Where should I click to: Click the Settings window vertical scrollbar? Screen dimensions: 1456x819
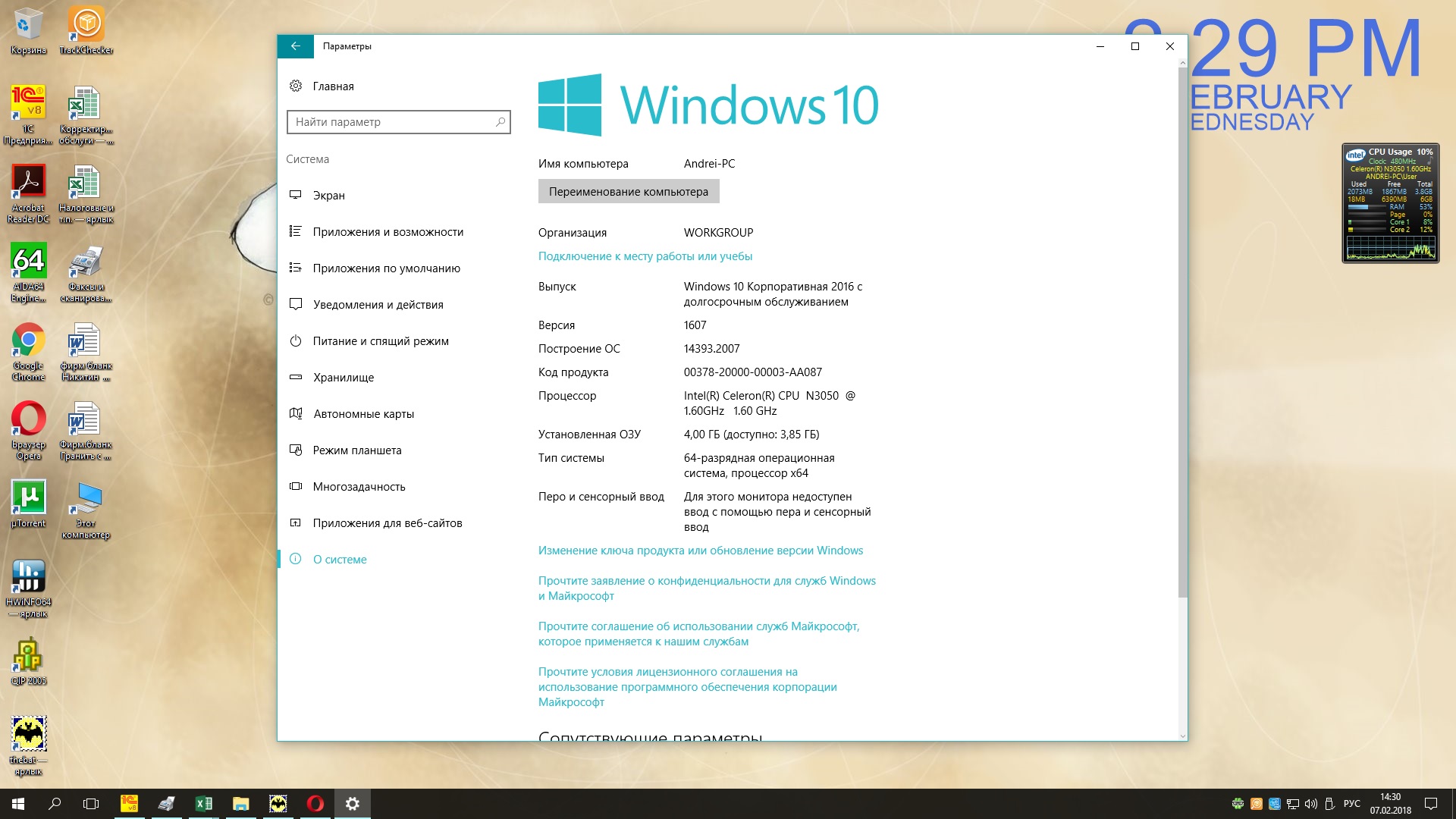click(x=1182, y=334)
